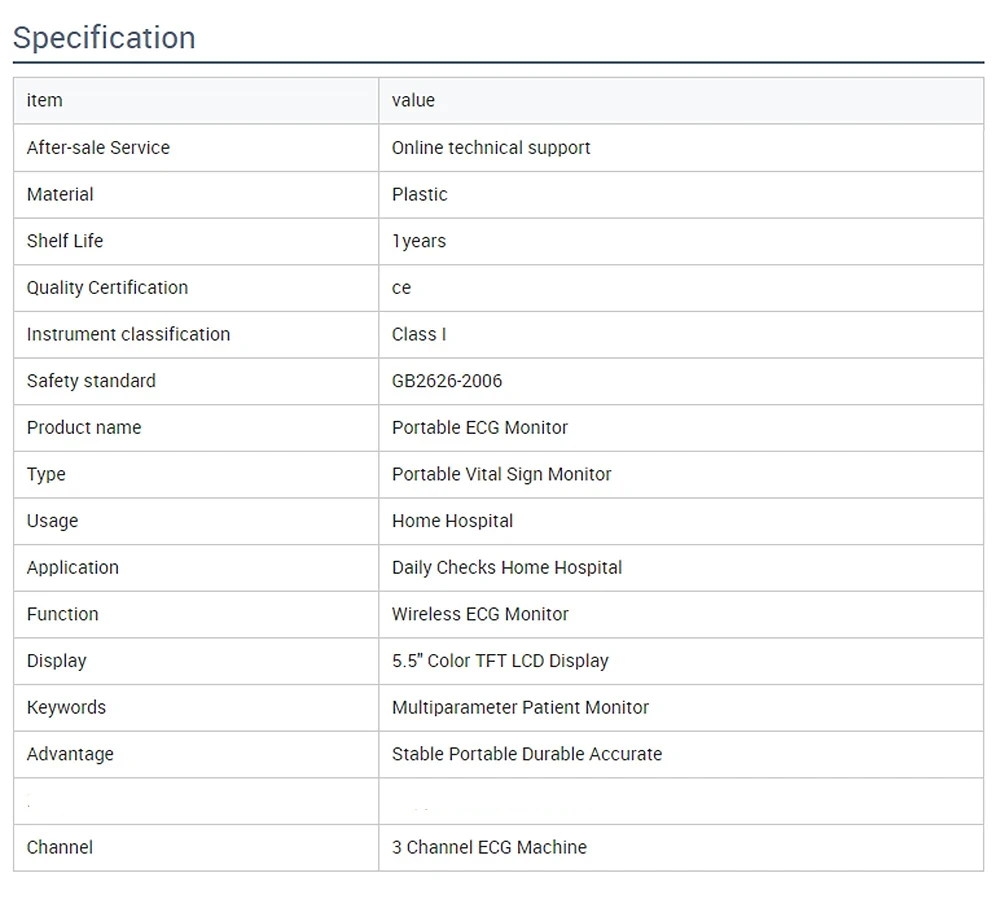Select the Quality Certification label
This screenshot has width=1000, height=918.
107,287
